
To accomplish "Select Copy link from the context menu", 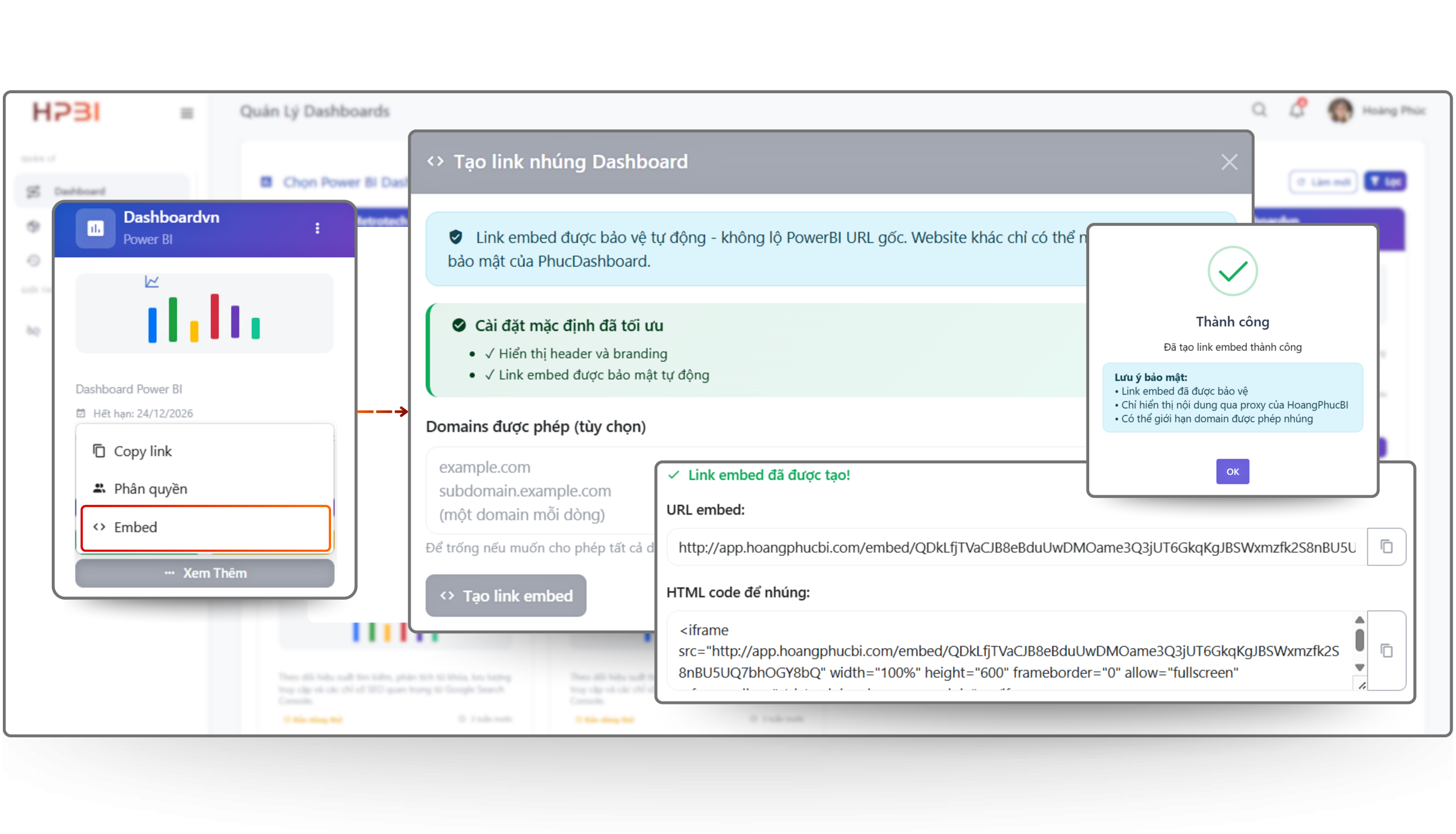I will [x=143, y=451].
